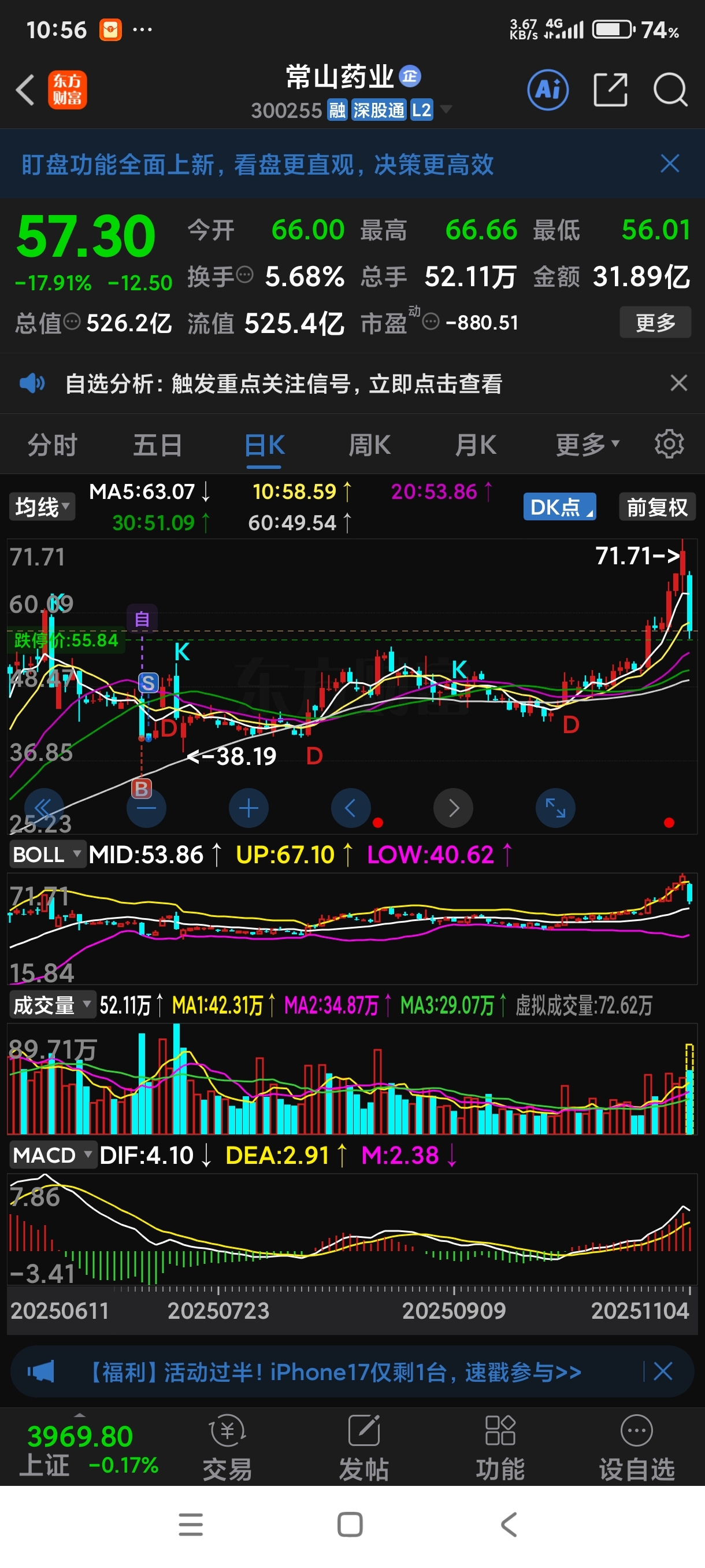This screenshot has width=705, height=1568.
Task: Open the 设自选 watchlist button
Action: [x=637, y=1447]
